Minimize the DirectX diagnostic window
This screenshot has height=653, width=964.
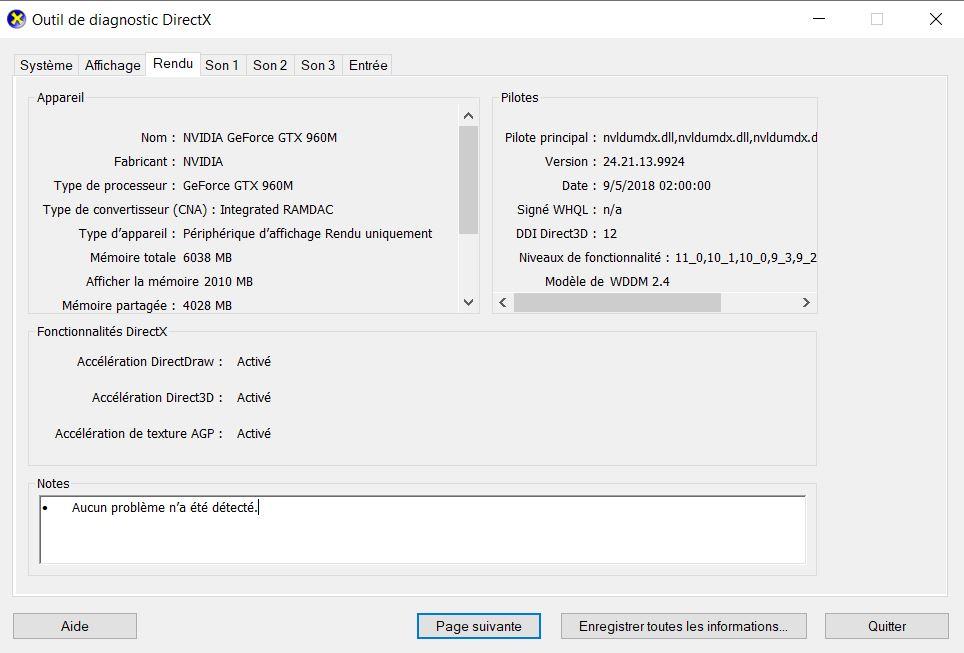[819, 19]
